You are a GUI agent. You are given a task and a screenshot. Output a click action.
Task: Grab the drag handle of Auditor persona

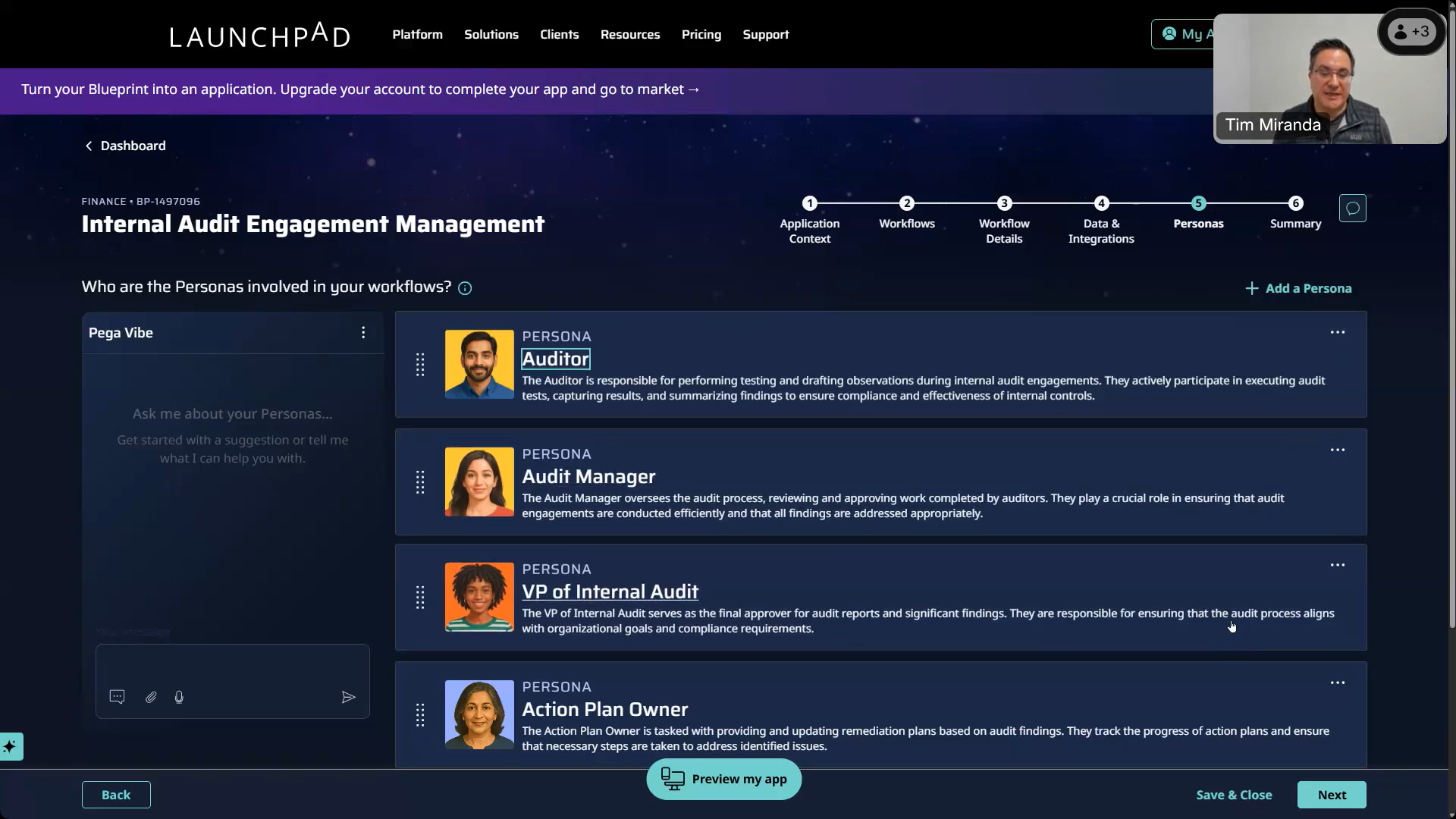pyautogui.click(x=420, y=365)
